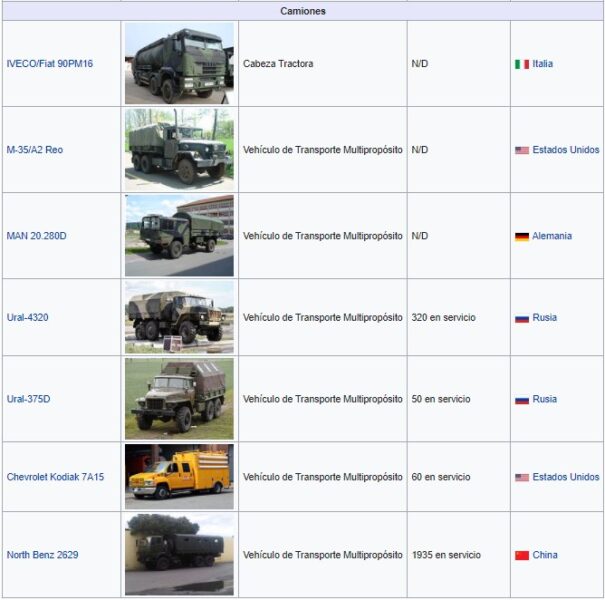
Task: Click the US flag in Chevrolet Kodiak row
Action: (x=522, y=478)
